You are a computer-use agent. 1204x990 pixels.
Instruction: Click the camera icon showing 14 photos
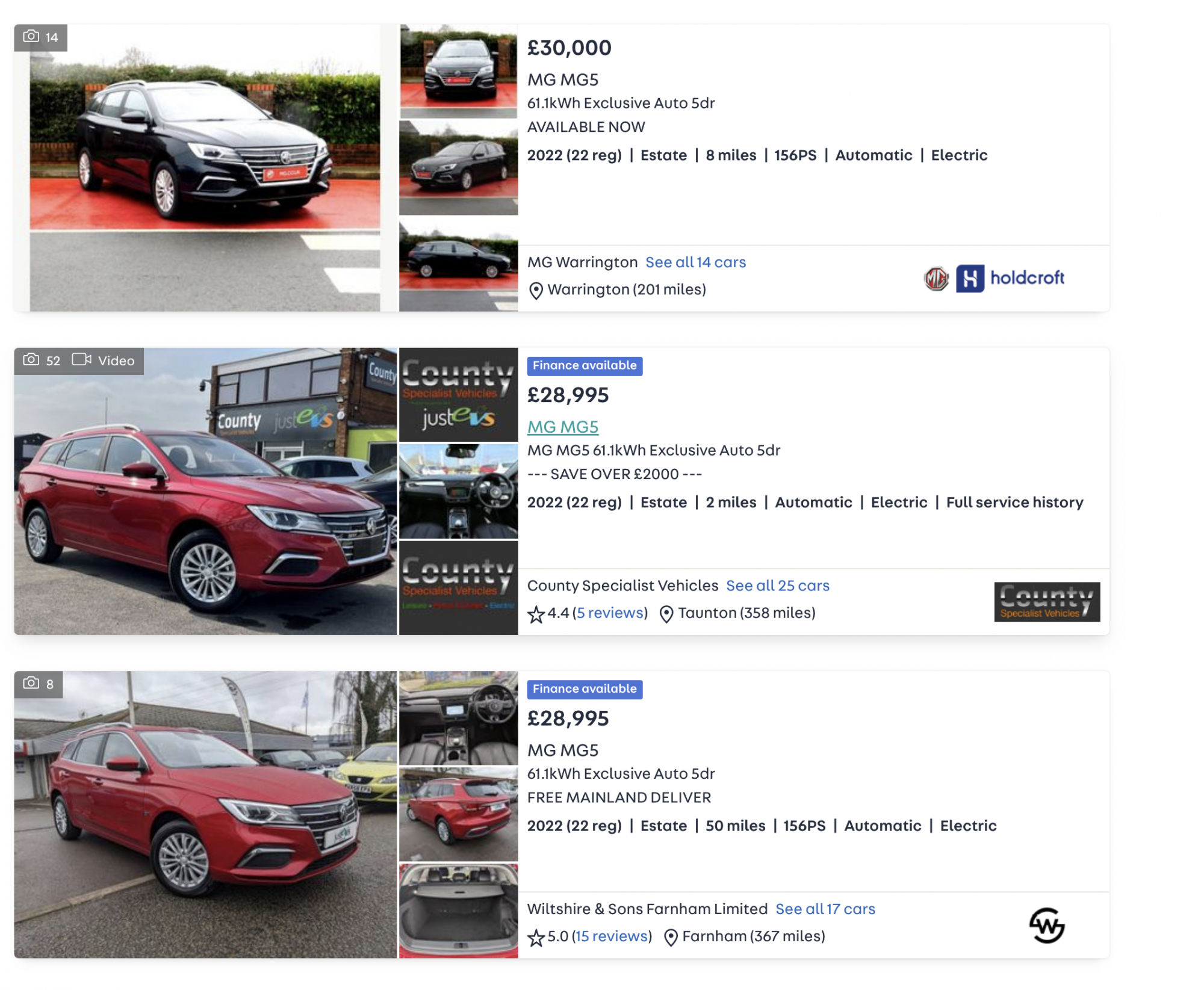[31, 37]
